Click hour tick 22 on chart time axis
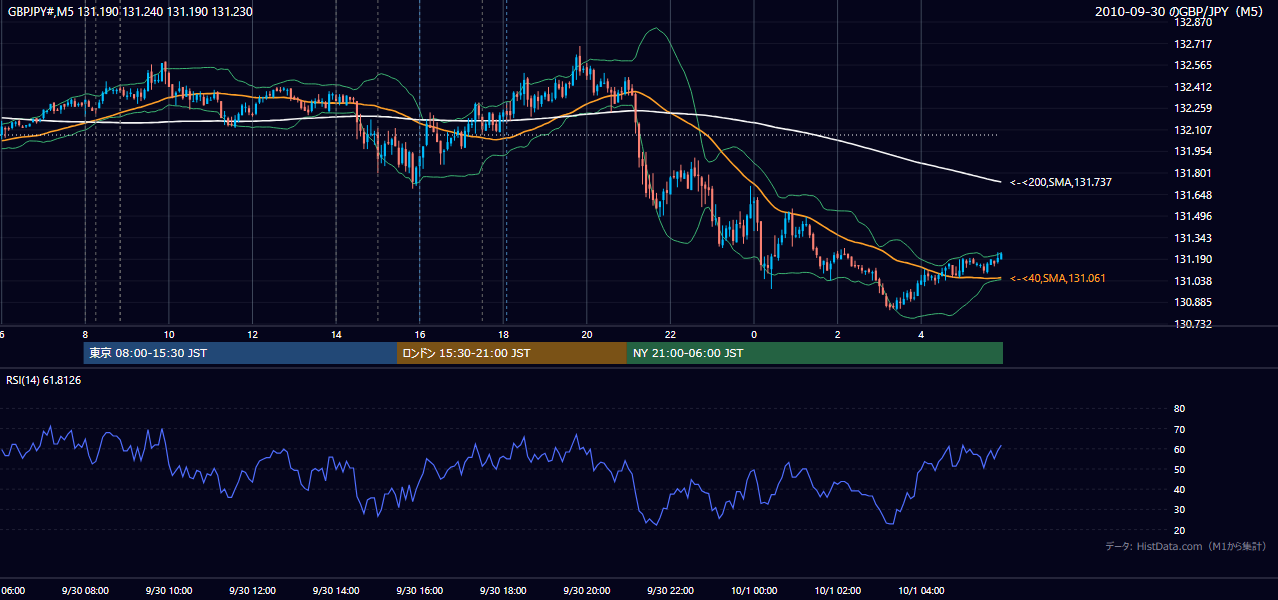 click(670, 334)
